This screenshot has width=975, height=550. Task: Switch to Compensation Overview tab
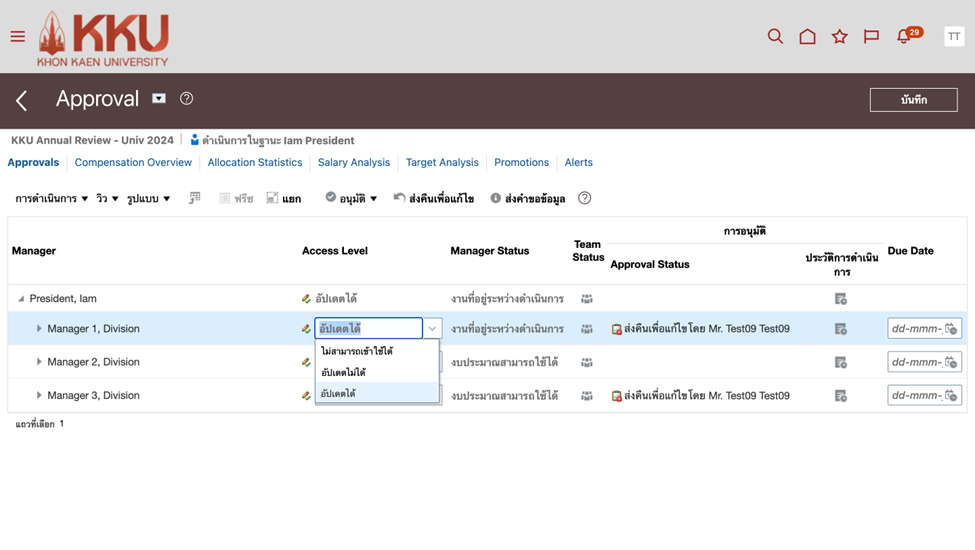[x=133, y=162]
